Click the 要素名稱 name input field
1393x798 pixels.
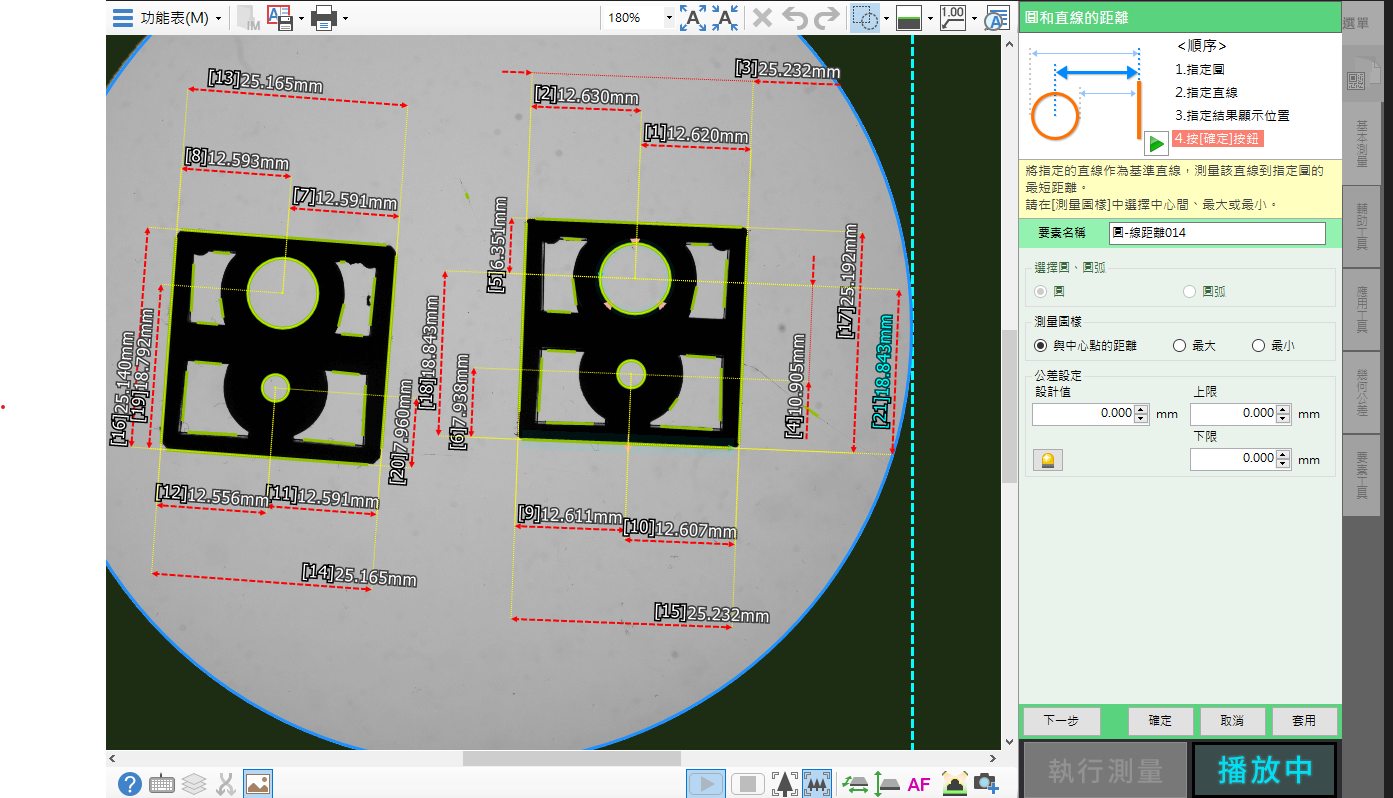coord(1216,233)
